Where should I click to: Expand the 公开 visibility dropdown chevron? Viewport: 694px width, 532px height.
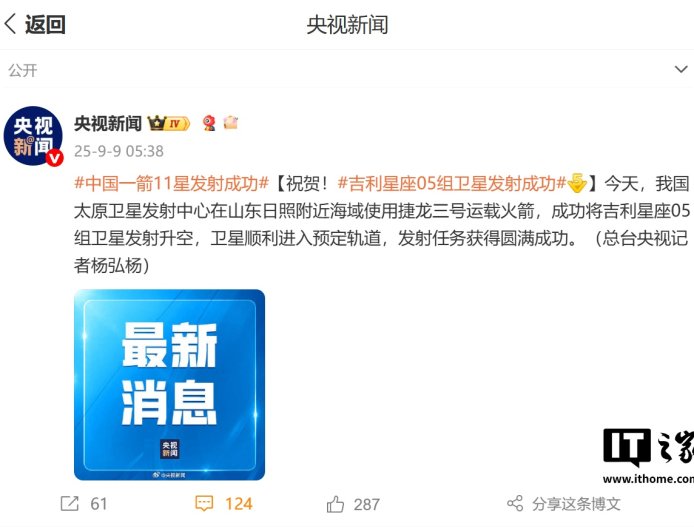tap(681, 69)
